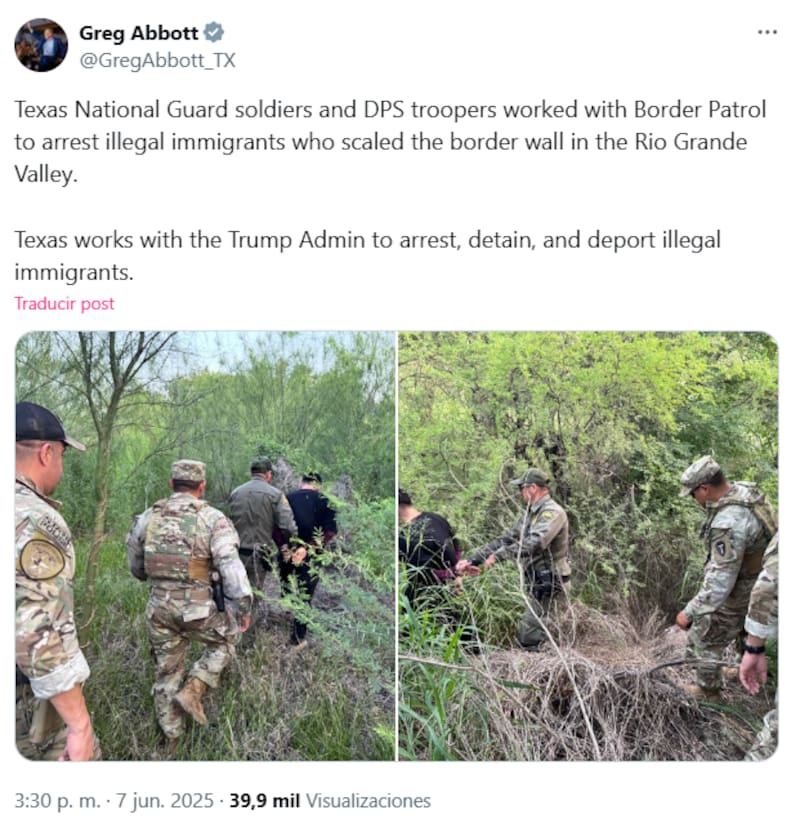
Task: Click the Trump Admin paragraph of the post
Action: tap(368, 256)
